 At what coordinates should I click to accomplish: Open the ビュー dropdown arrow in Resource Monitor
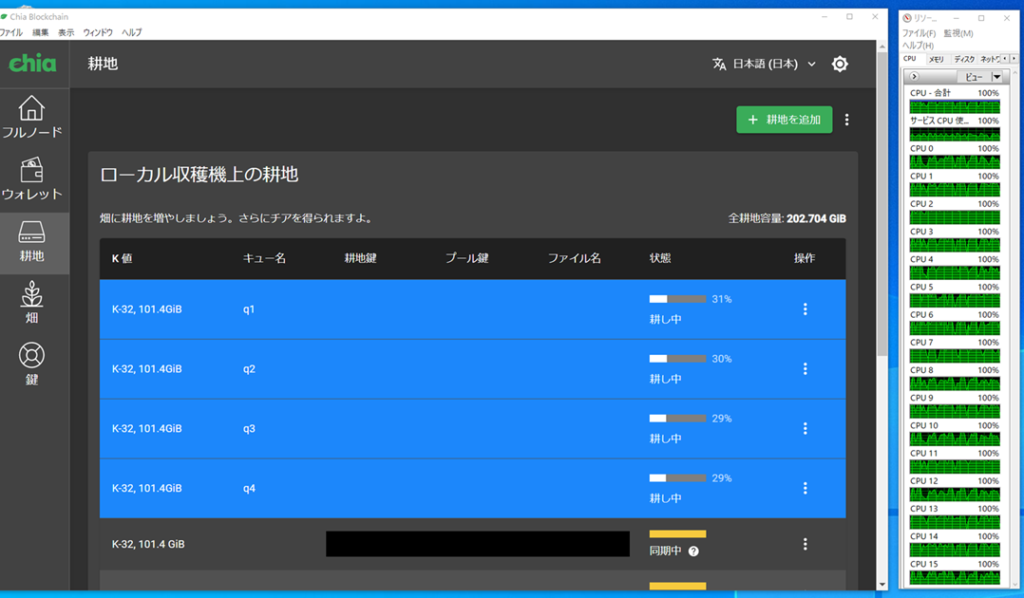coord(997,77)
